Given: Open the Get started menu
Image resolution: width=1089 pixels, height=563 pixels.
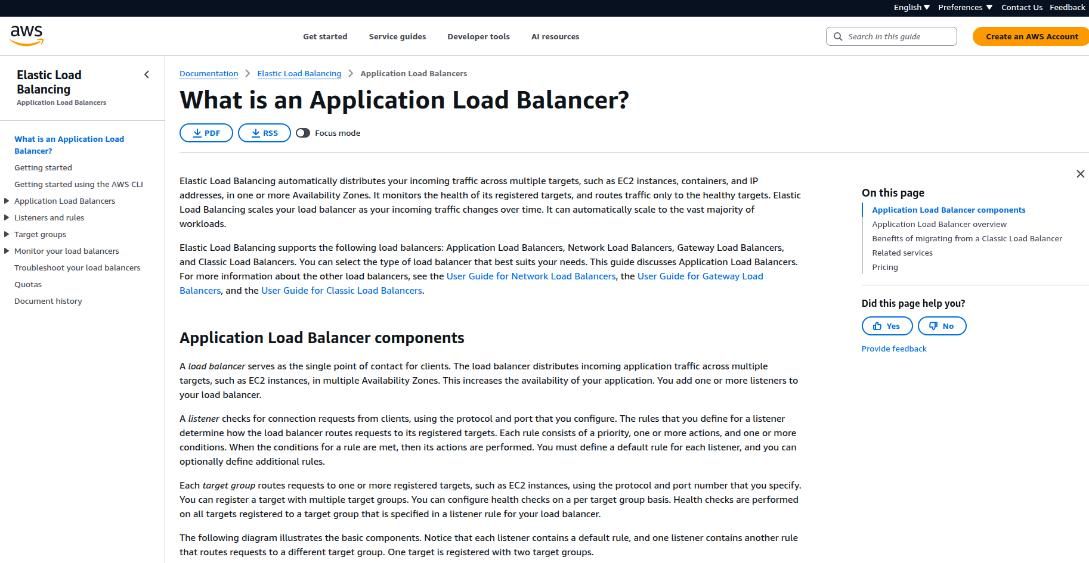Looking at the screenshot, I should point(325,37).
